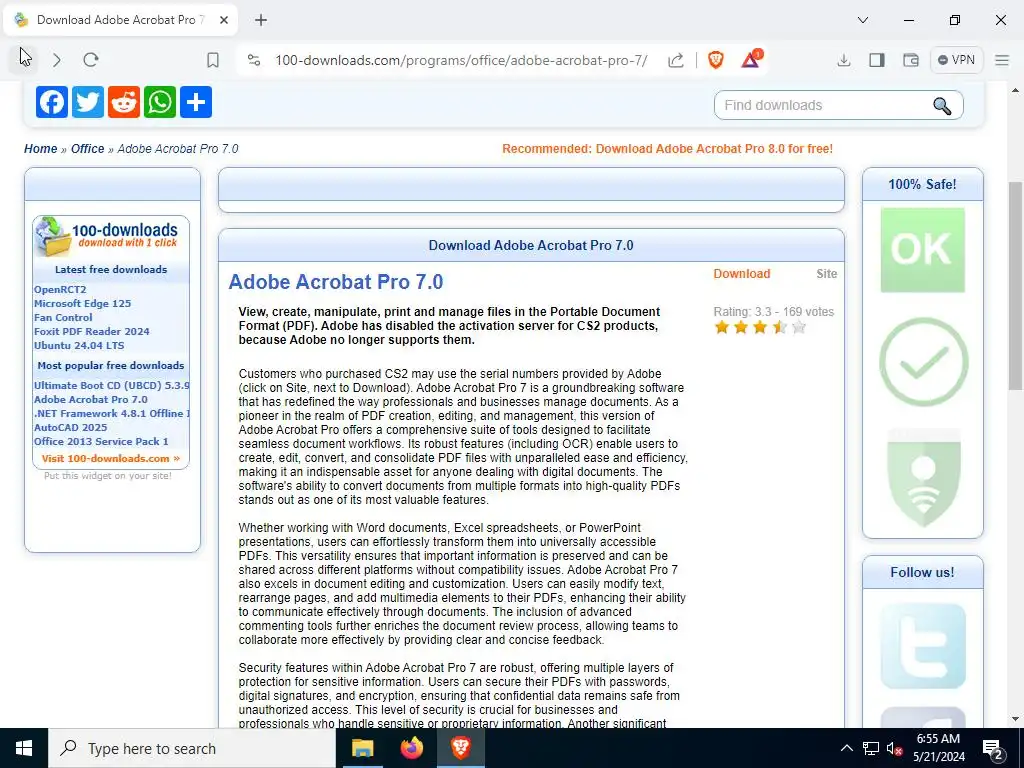Image resolution: width=1024 pixels, height=768 pixels.
Task: Toggle the Brave VPN button
Action: (x=956, y=59)
